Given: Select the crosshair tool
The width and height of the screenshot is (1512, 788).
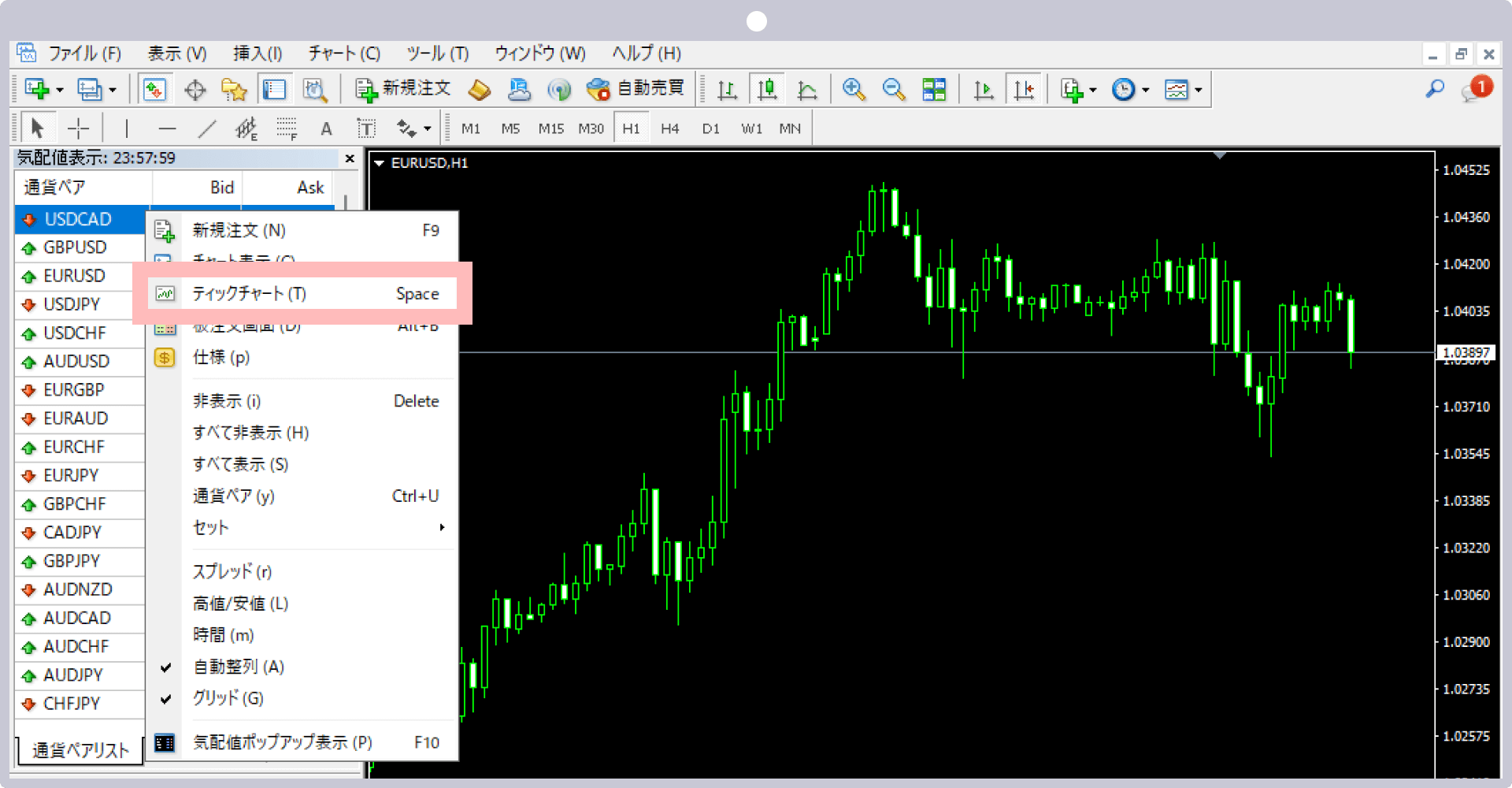Looking at the screenshot, I should 79,128.
